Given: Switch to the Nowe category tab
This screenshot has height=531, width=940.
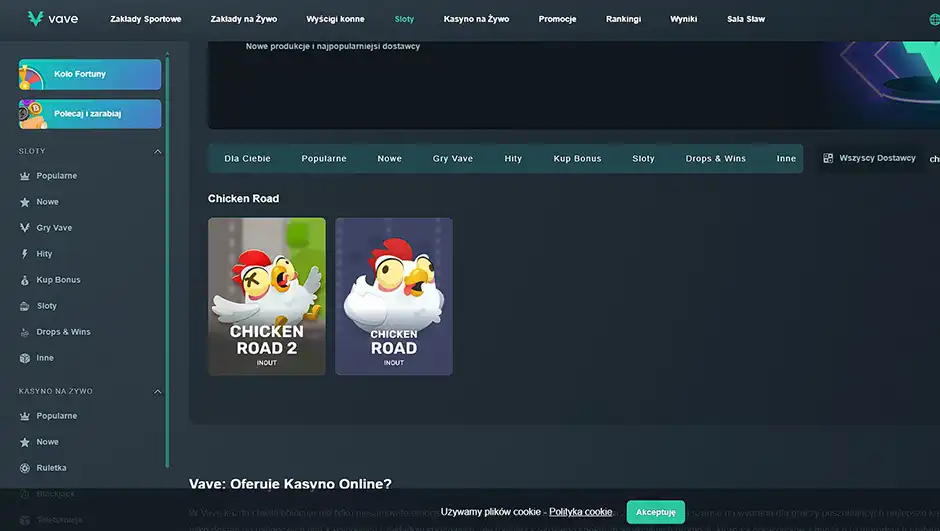Looking at the screenshot, I should pos(390,159).
